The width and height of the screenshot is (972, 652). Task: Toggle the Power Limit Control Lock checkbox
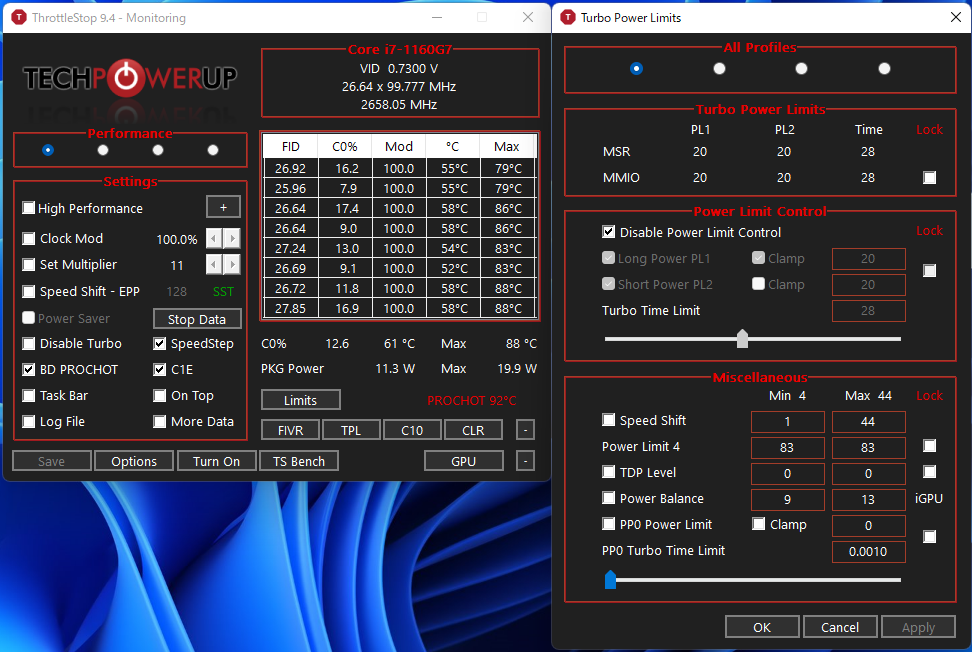[x=929, y=271]
